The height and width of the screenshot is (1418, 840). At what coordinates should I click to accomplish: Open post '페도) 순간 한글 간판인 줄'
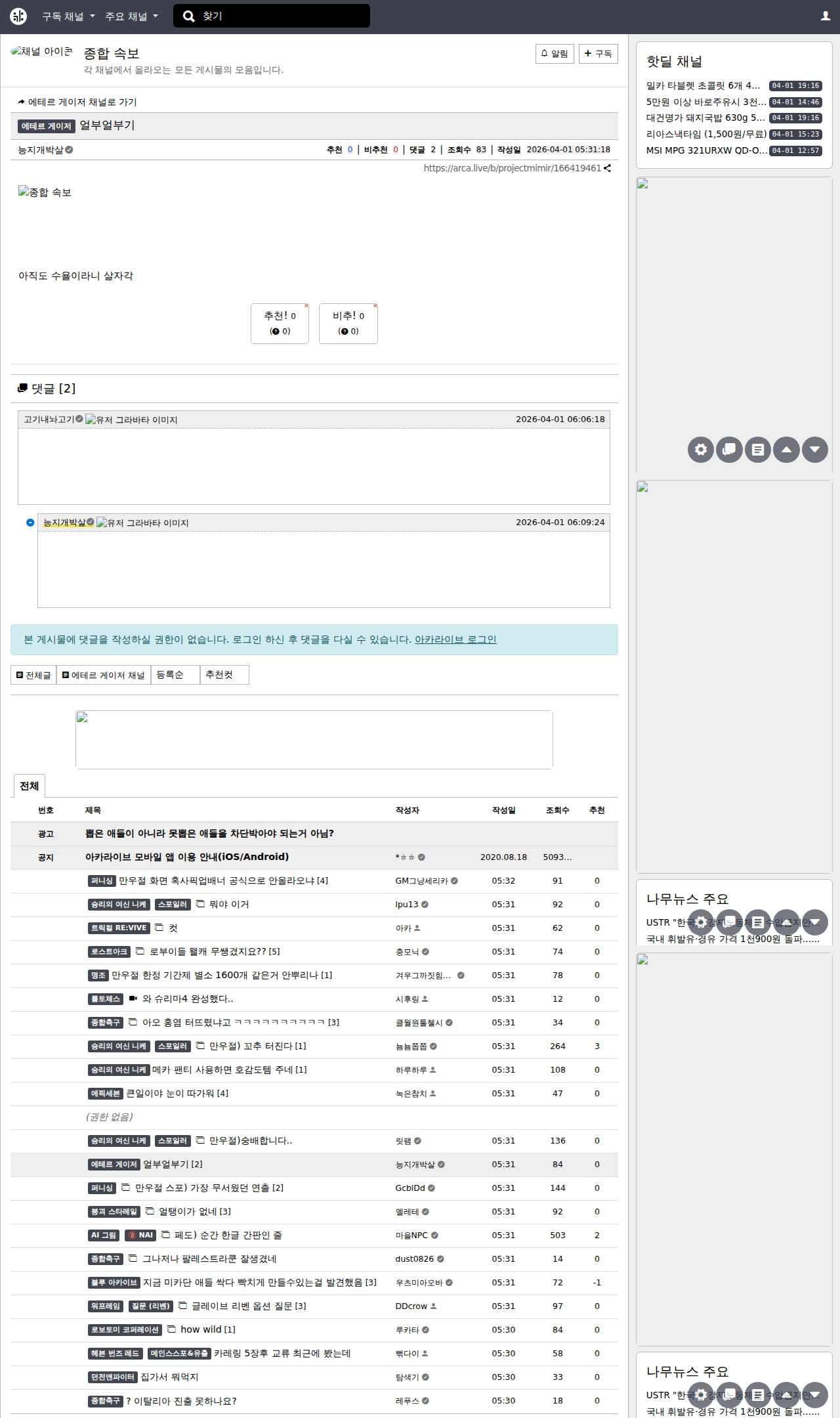(228, 1235)
